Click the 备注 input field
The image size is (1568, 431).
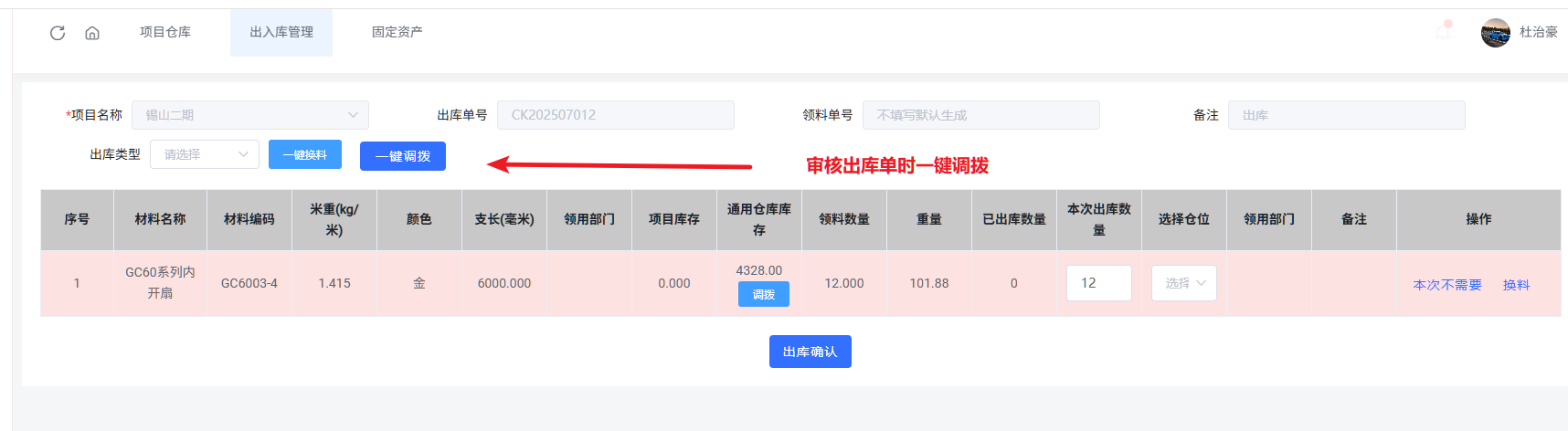tap(1346, 115)
